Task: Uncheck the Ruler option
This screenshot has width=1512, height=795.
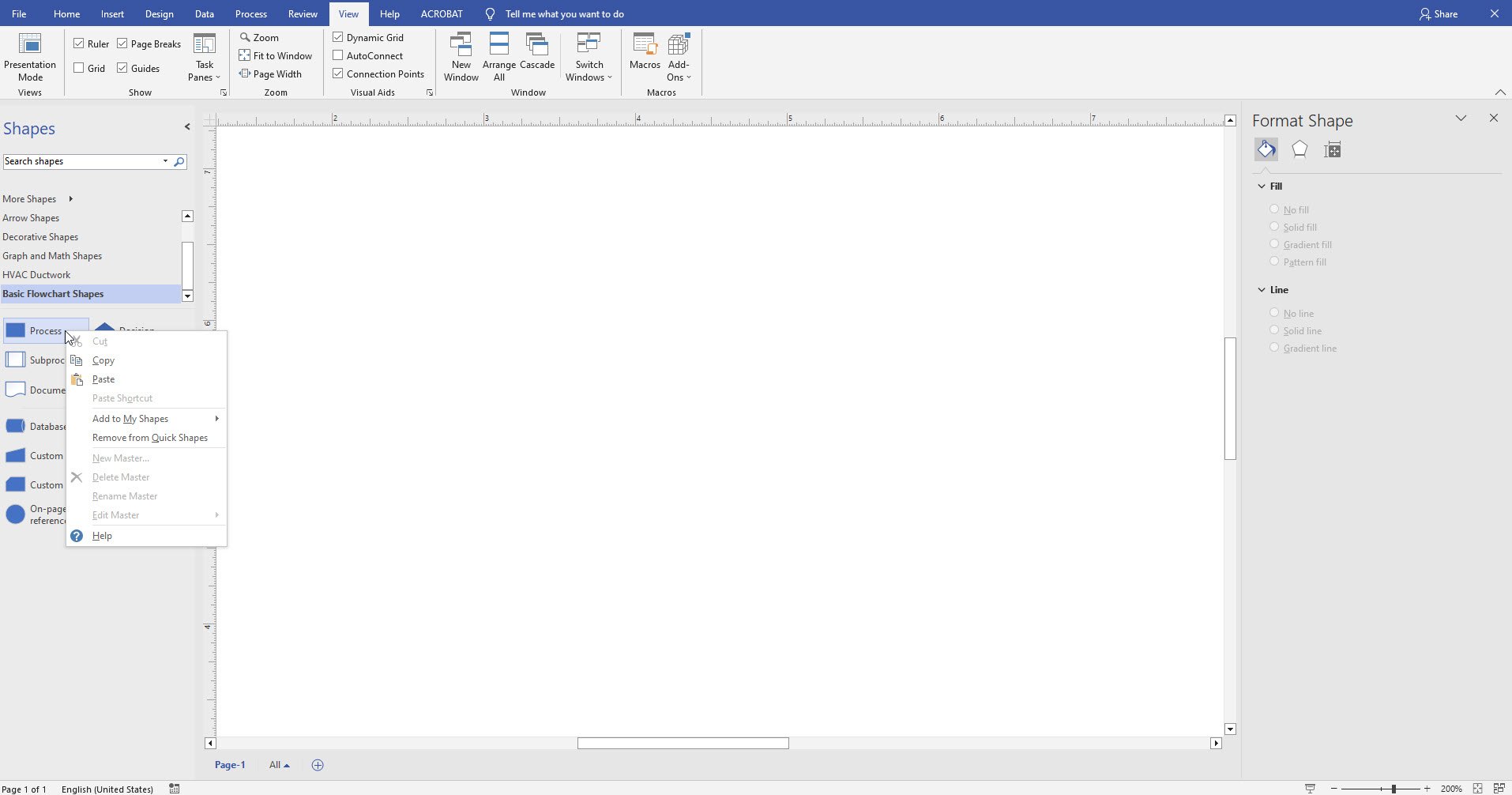Action: 80,43
